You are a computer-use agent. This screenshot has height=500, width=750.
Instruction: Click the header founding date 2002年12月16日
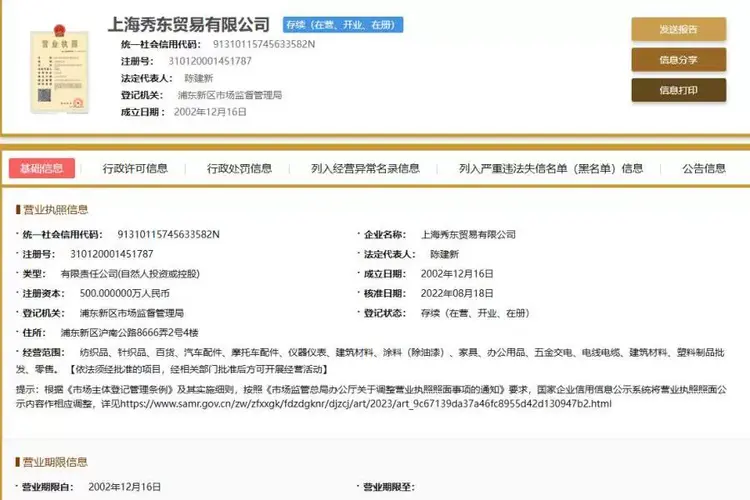tap(210, 112)
